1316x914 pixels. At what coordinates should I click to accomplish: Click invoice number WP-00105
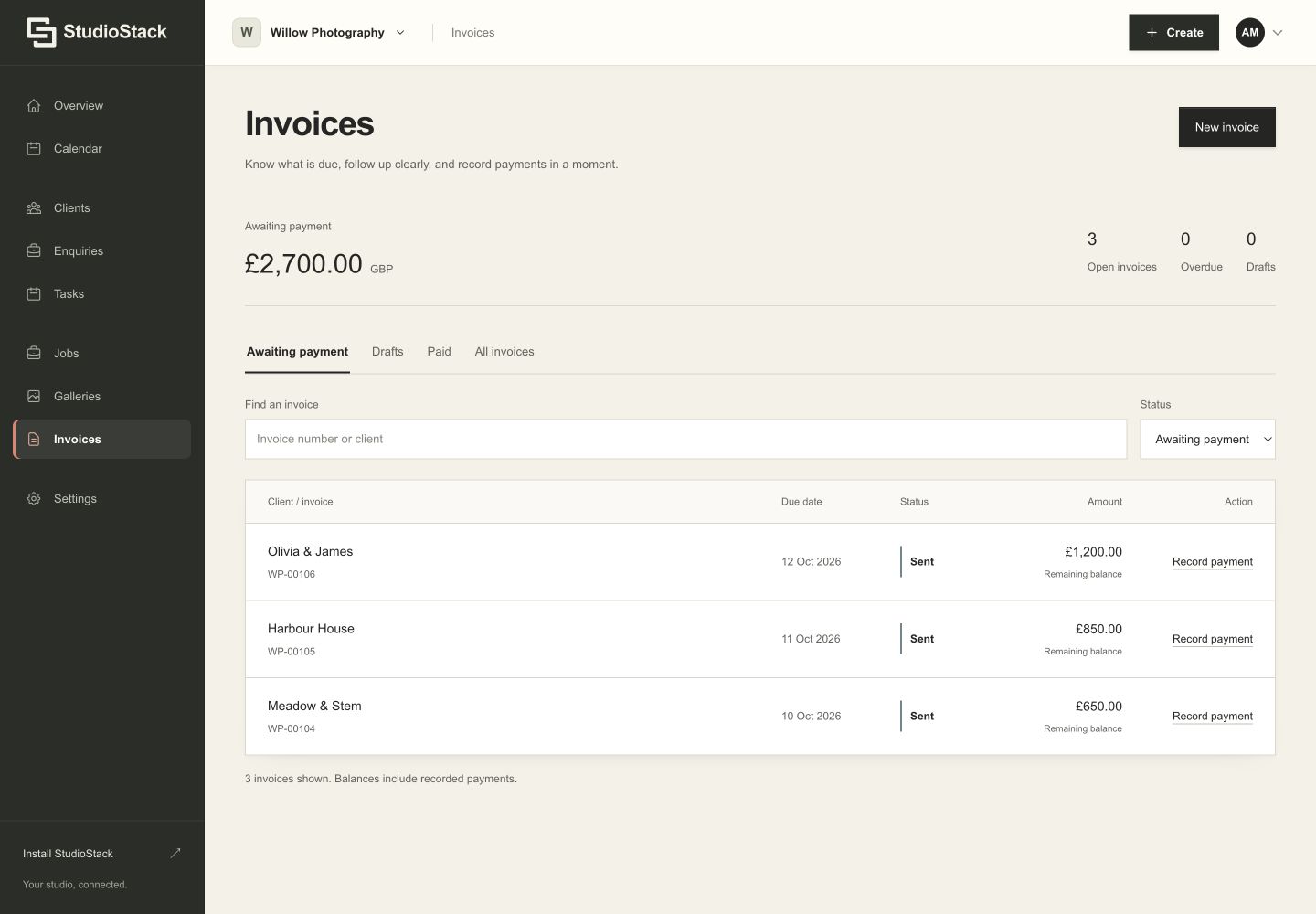pyautogui.click(x=292, y=652)
